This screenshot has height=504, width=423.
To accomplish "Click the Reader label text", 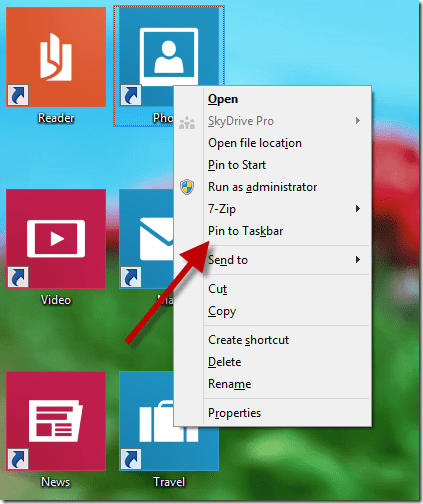I will [x=56, y=118].
